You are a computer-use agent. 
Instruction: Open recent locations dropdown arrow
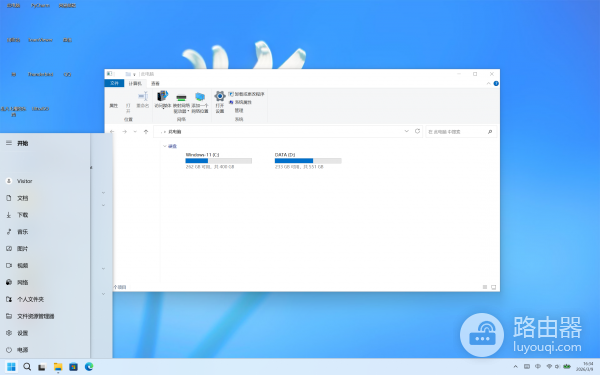(x=135, y=132)
